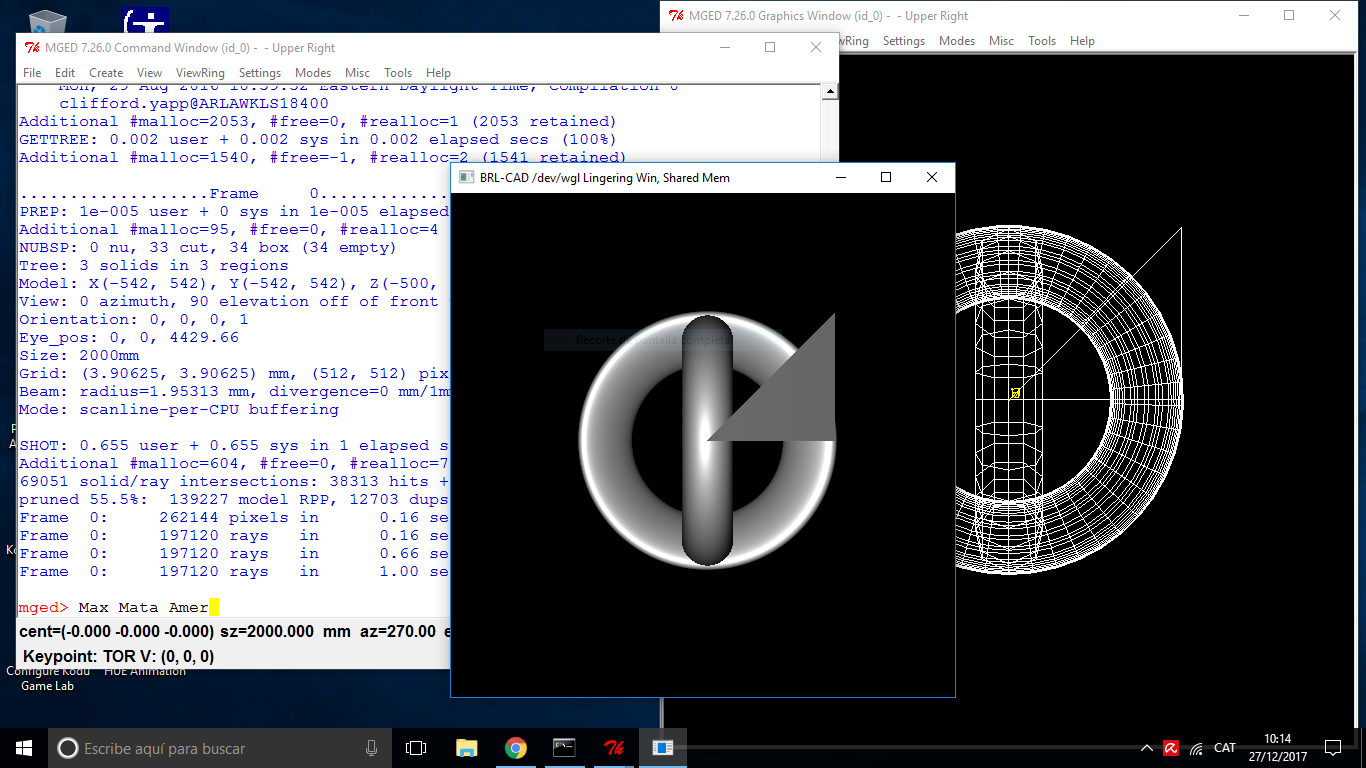Open Action Center notifications icon
Image resolution: width=1366 pixels, height=768 pixels.
1332,748
